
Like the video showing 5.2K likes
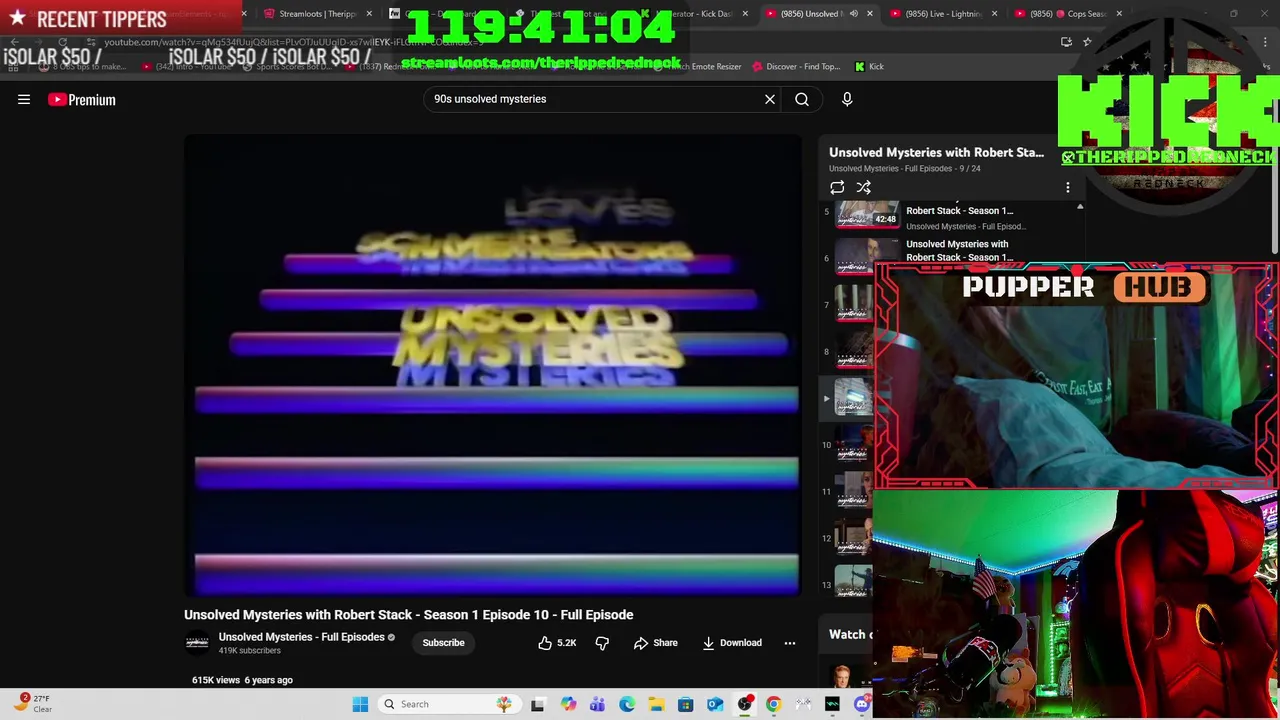click(557, 643)
